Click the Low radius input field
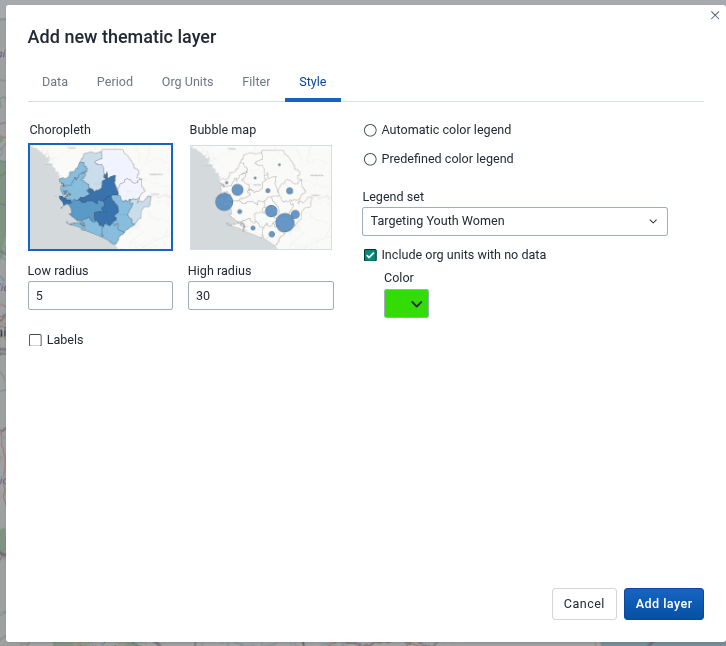 pos(100,296)
